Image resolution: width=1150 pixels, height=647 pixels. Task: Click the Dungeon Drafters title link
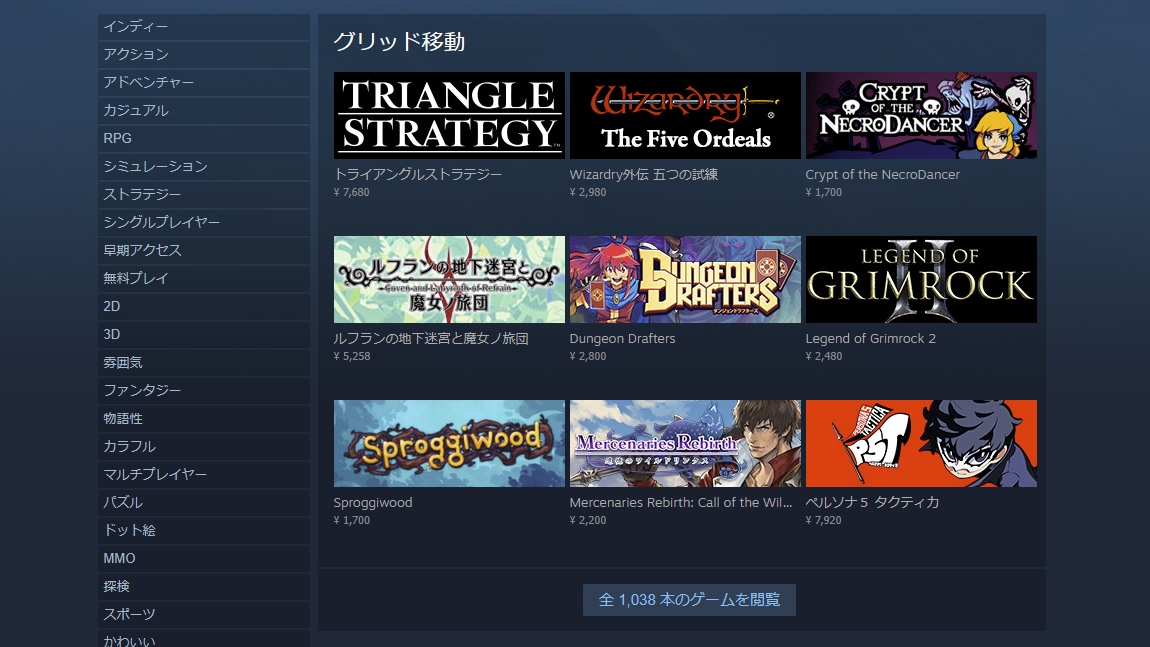[x=622, y=339]
